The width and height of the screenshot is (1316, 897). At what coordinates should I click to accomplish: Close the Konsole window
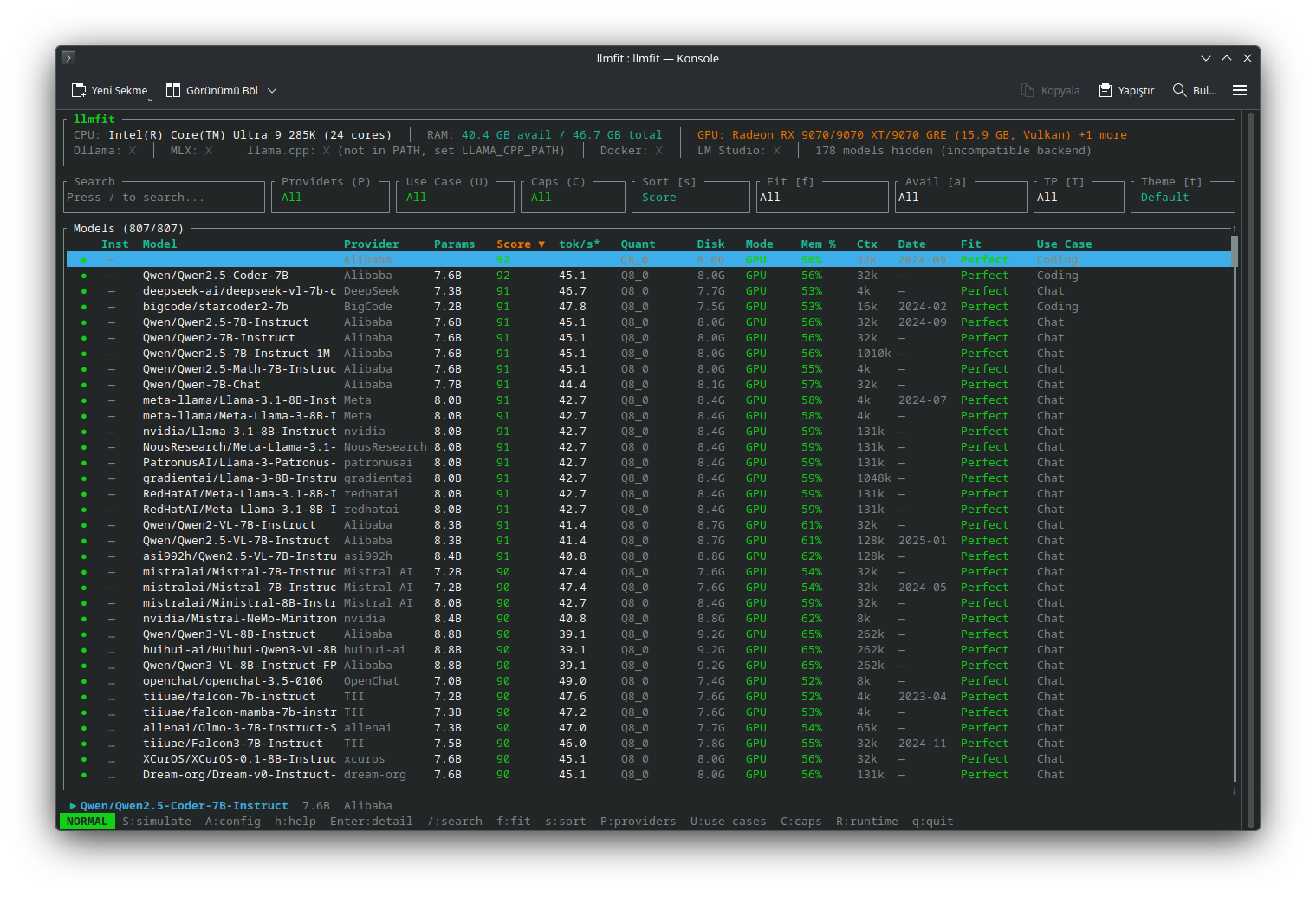(x=1248, y=58)
